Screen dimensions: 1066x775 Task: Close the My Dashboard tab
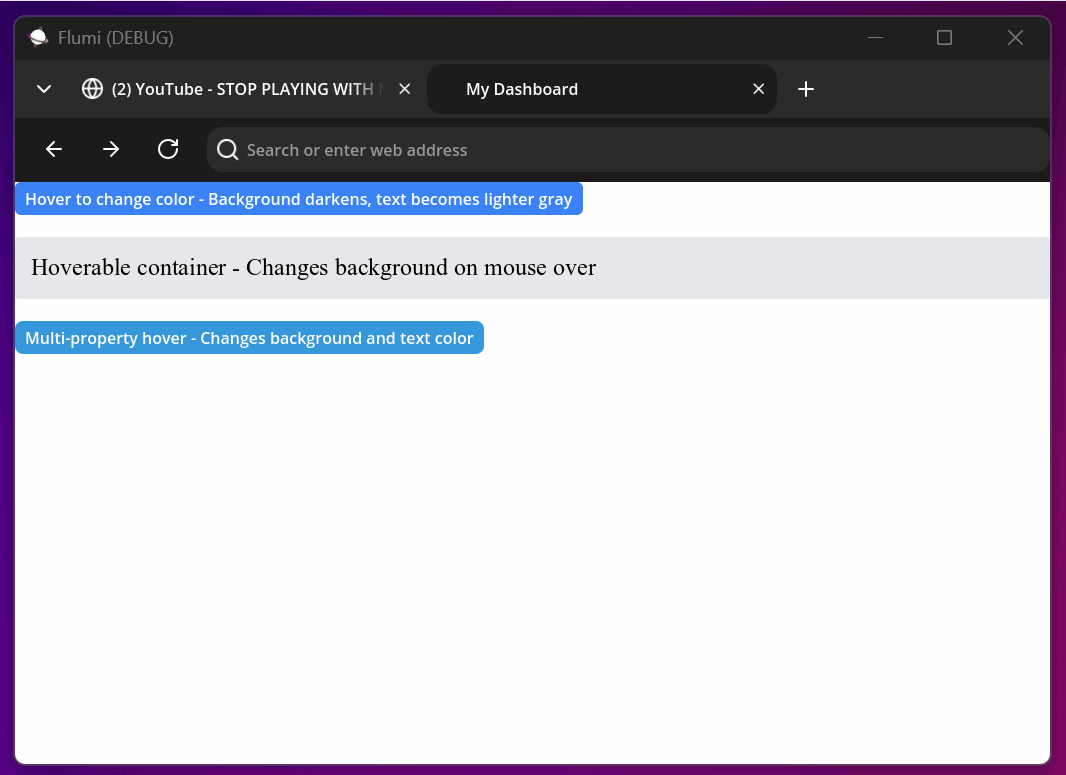758,89
